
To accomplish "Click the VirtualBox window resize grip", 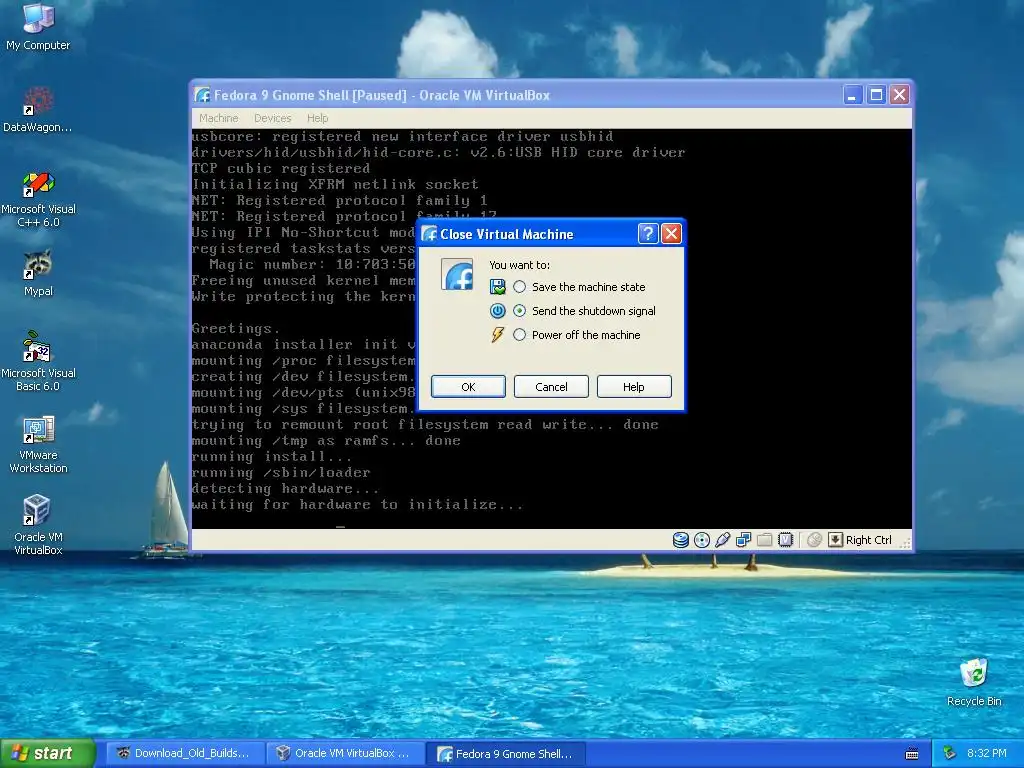I will pyautogui.click(x=905, y=543).
